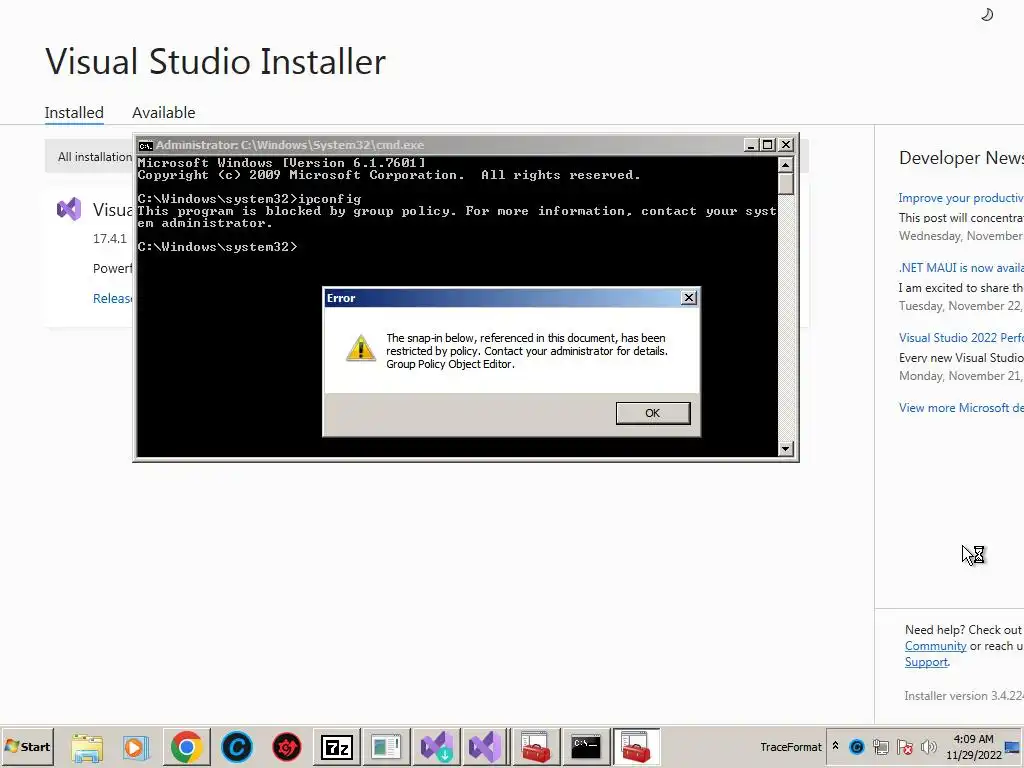Switch to Visual Studio Installer taskbar icon
This screenshot has width=1024, height=768.
click(x=436, y=746)
